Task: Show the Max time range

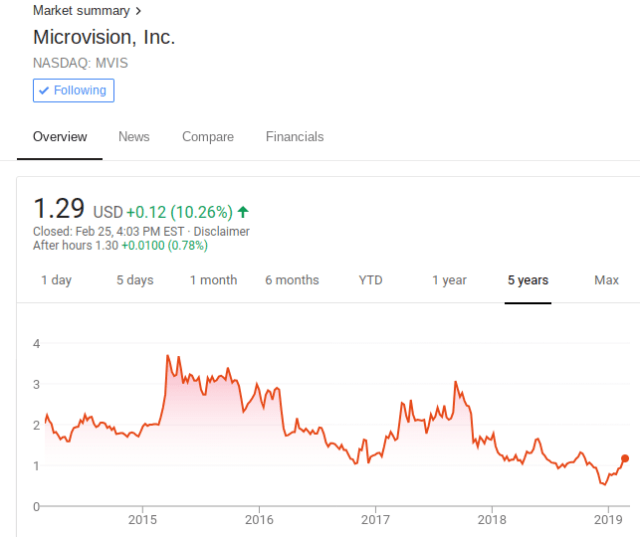Action: click(x=606, y=280)
